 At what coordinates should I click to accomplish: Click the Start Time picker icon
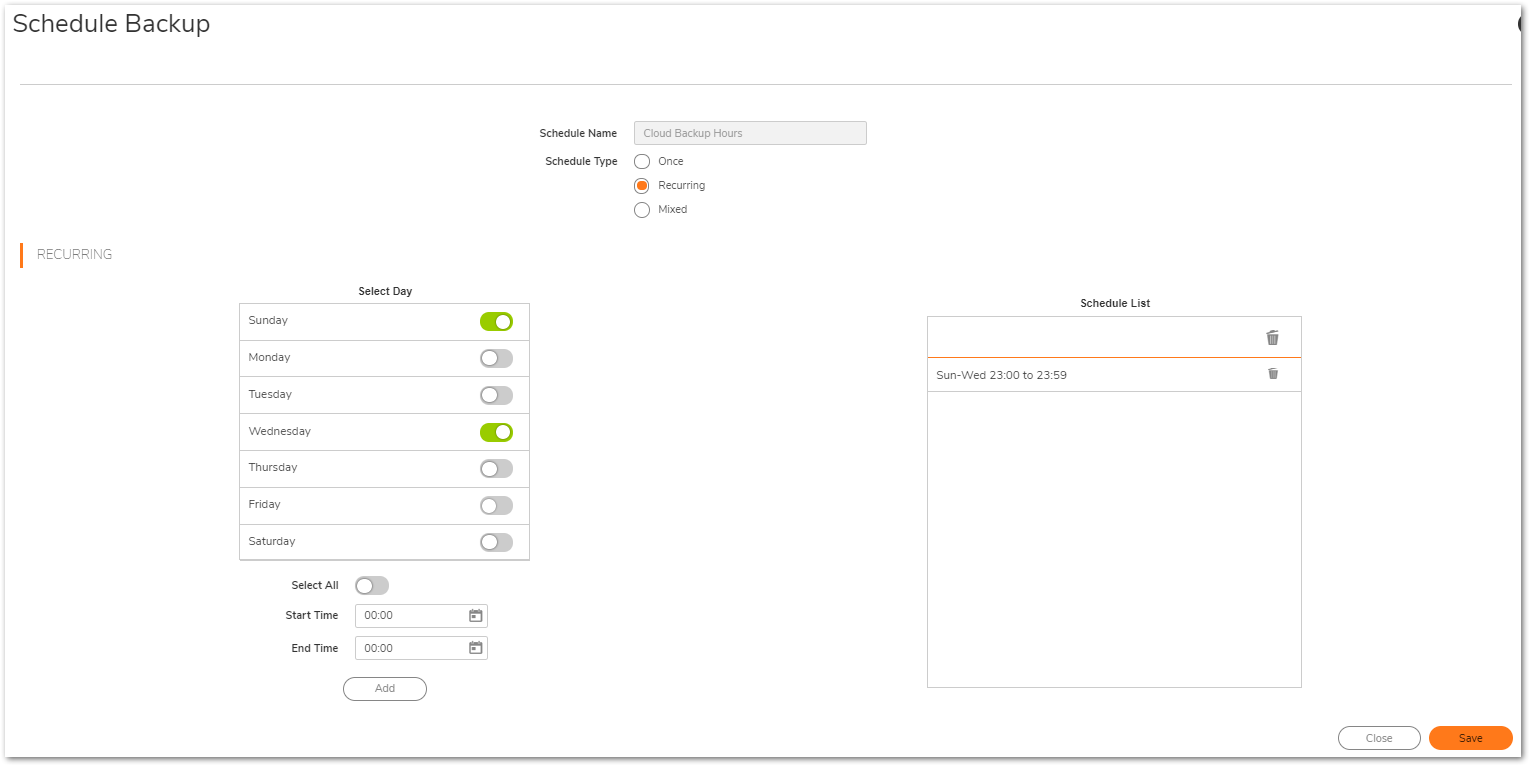point(476,616)
